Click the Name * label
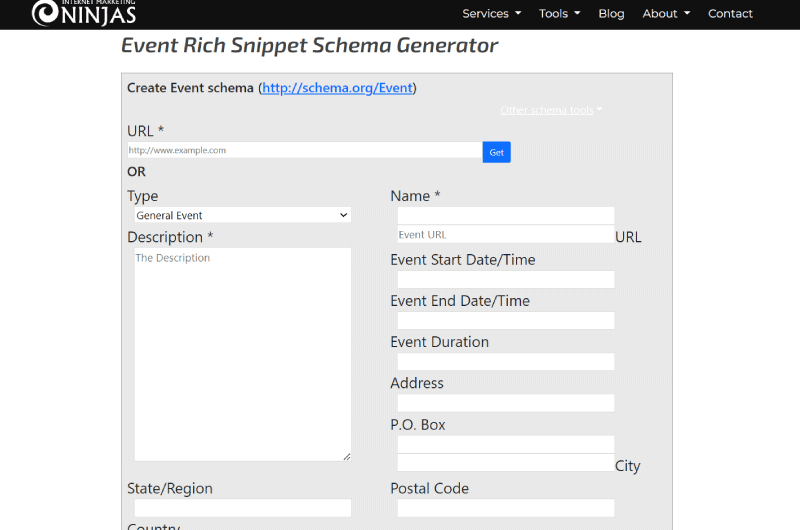800x530 pixels. 415,196
